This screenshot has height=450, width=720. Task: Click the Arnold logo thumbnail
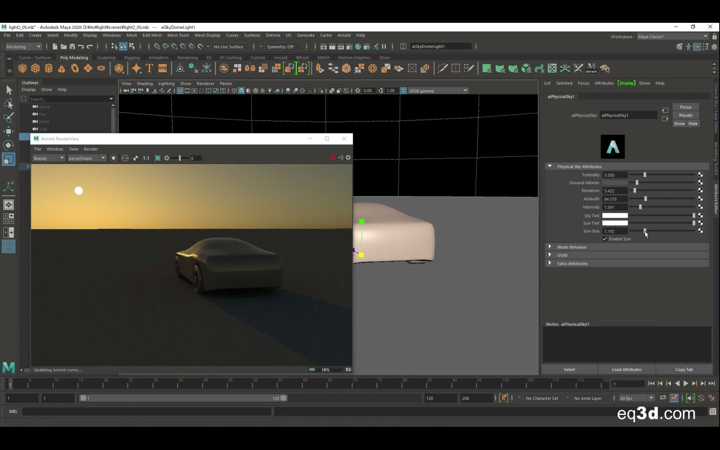pyautogui.click(x=613, y=147)
